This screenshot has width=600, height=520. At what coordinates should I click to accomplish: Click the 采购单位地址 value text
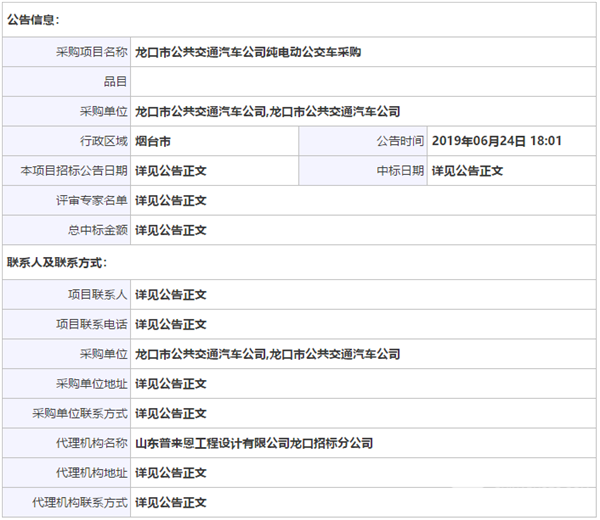click(170, 384)
